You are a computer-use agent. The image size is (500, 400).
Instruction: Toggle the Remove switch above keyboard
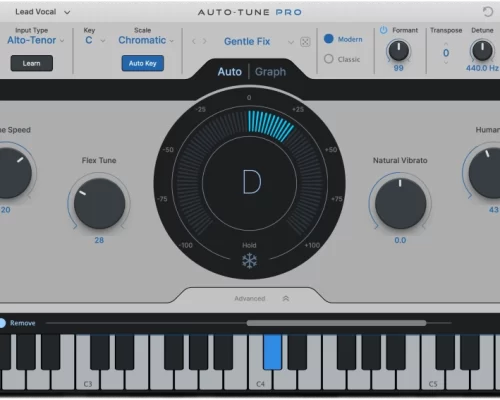(2, 323)
